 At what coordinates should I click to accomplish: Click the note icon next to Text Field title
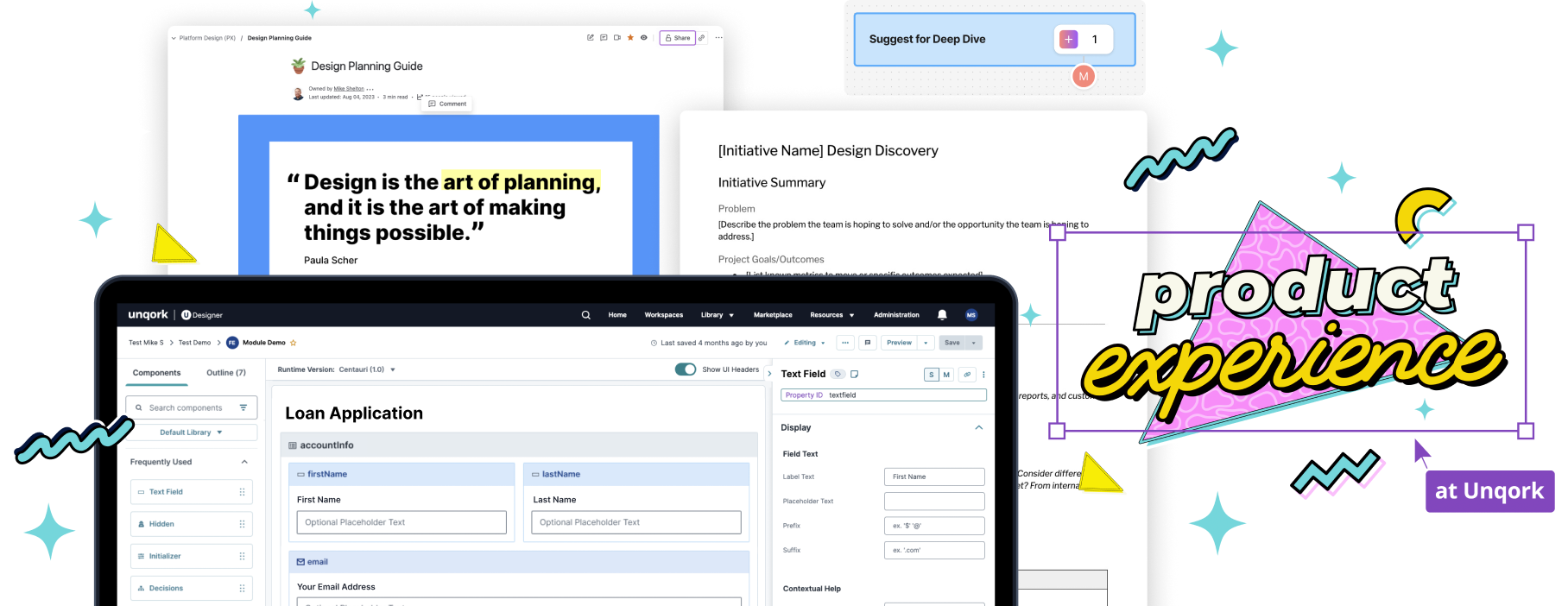click(x=855, y=374)
